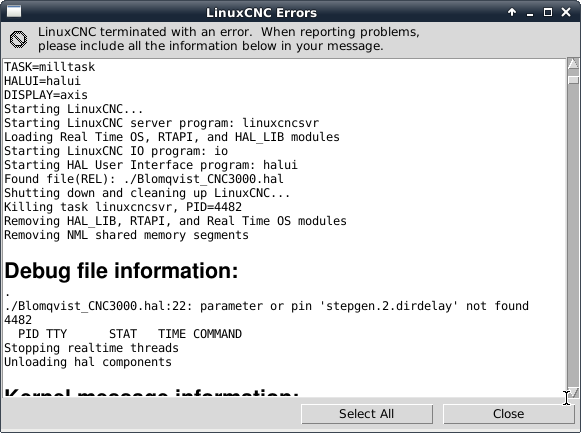Click the up-arrow shade button in title bar

[x=512, y=12]
